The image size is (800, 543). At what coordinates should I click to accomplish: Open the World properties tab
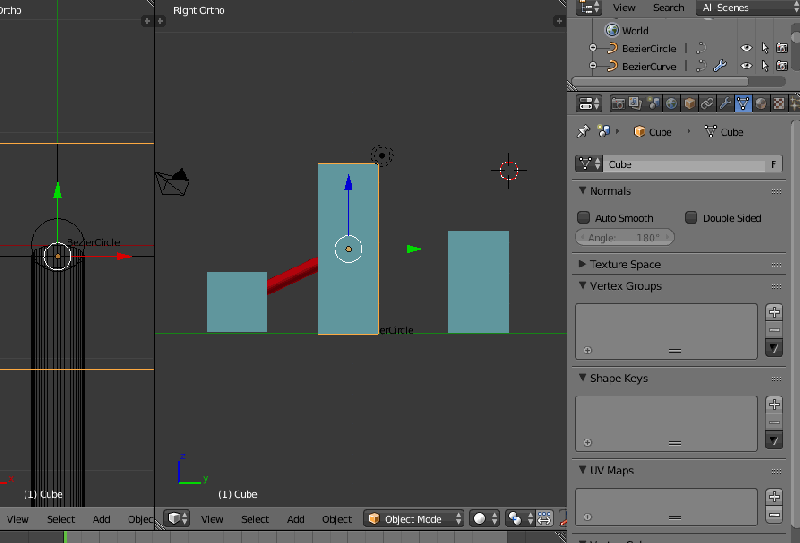(671, 104)
